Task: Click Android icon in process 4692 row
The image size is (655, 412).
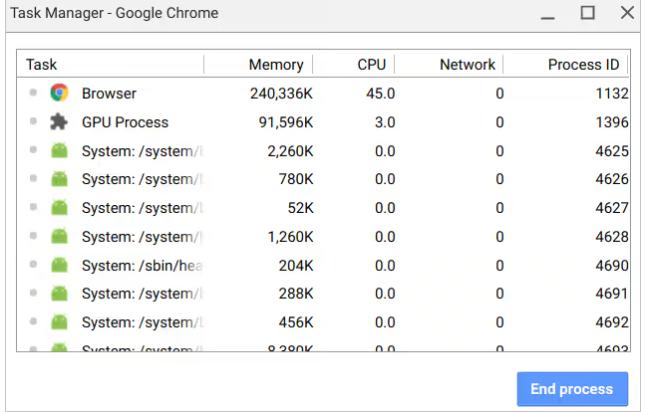Action: point(59,322)
